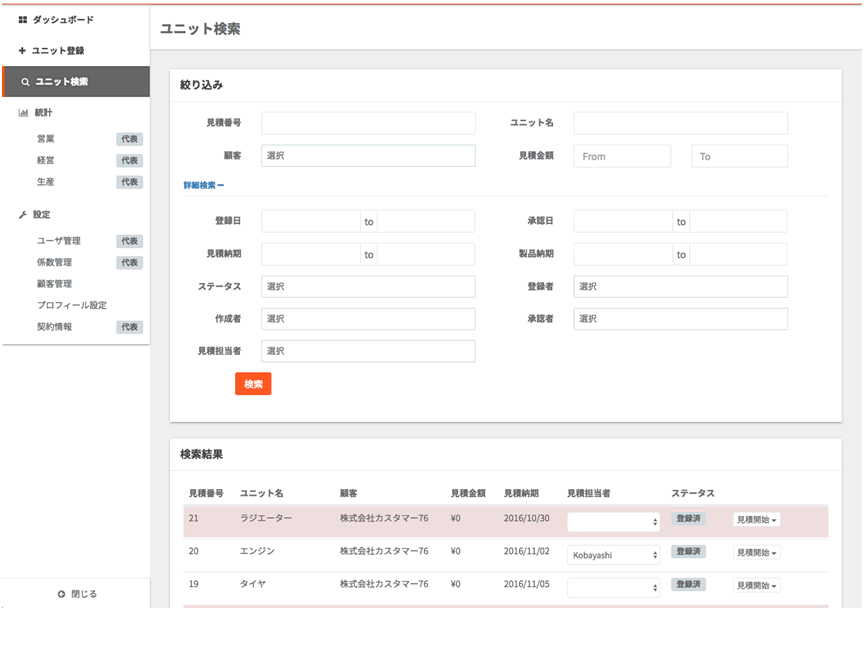
Task: Click the bar chart icon beside 統計
Action: (x=23, y=113)
